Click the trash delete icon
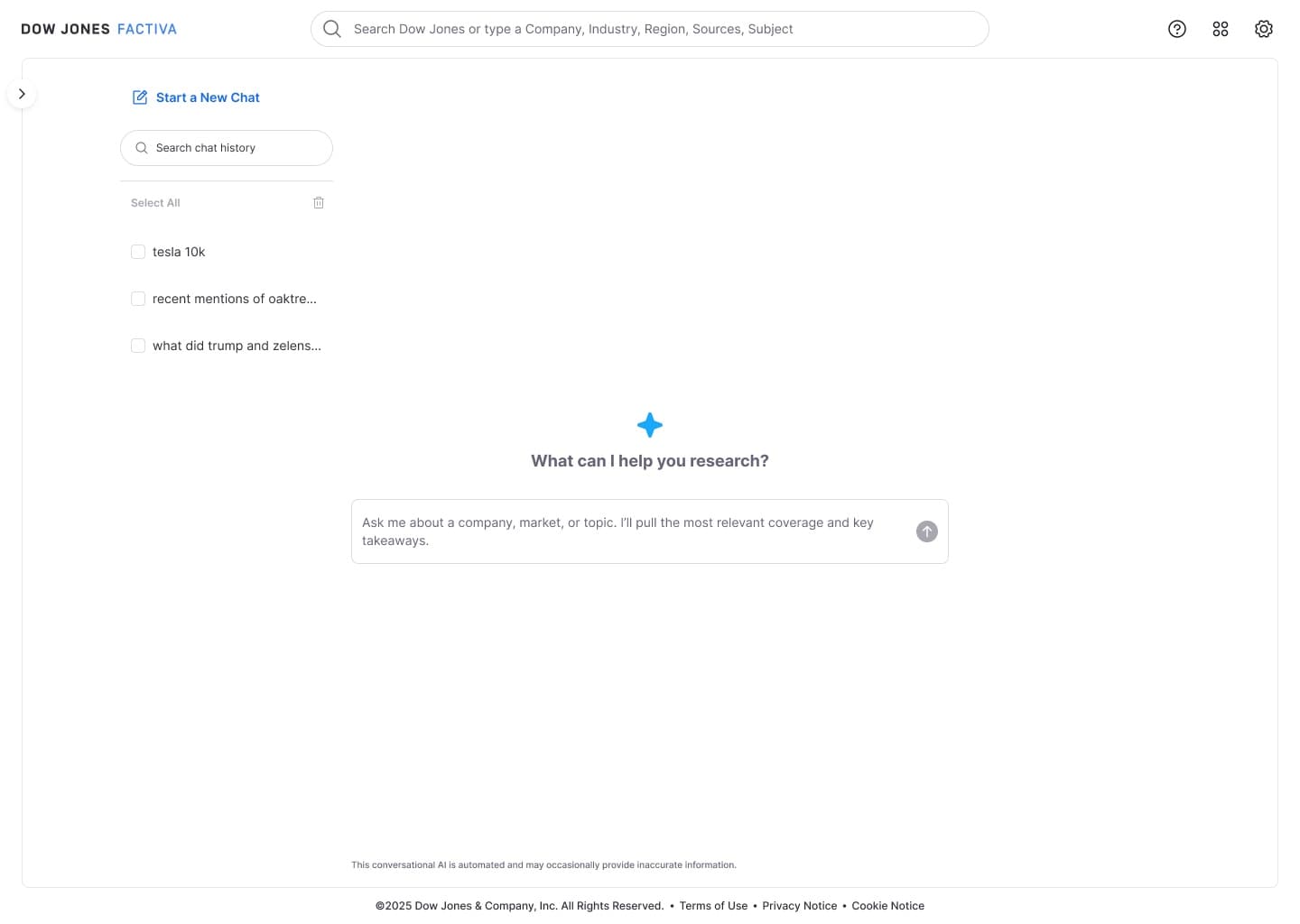 (319, 203)
